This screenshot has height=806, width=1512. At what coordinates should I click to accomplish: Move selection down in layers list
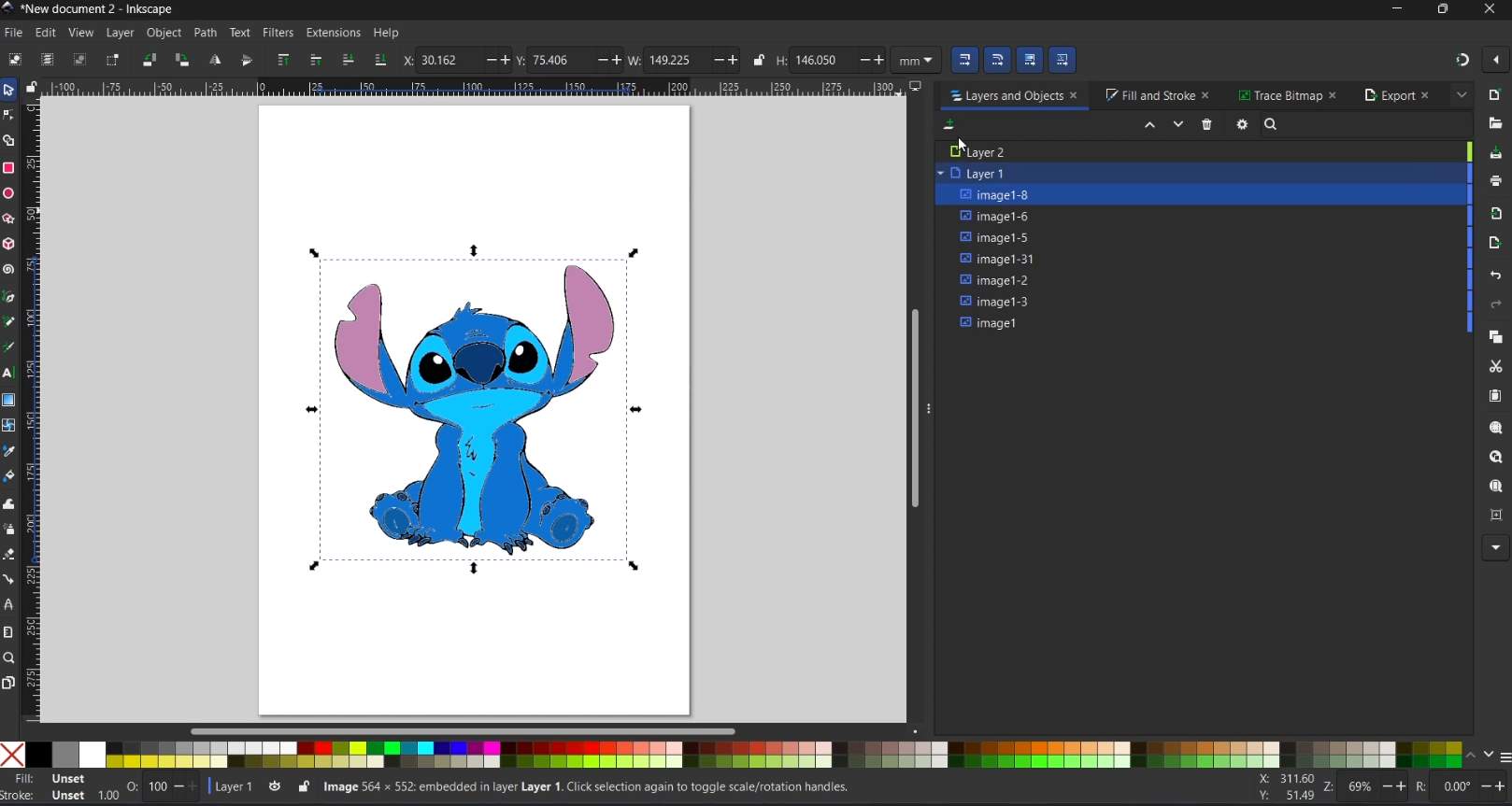coord(1177,125)
